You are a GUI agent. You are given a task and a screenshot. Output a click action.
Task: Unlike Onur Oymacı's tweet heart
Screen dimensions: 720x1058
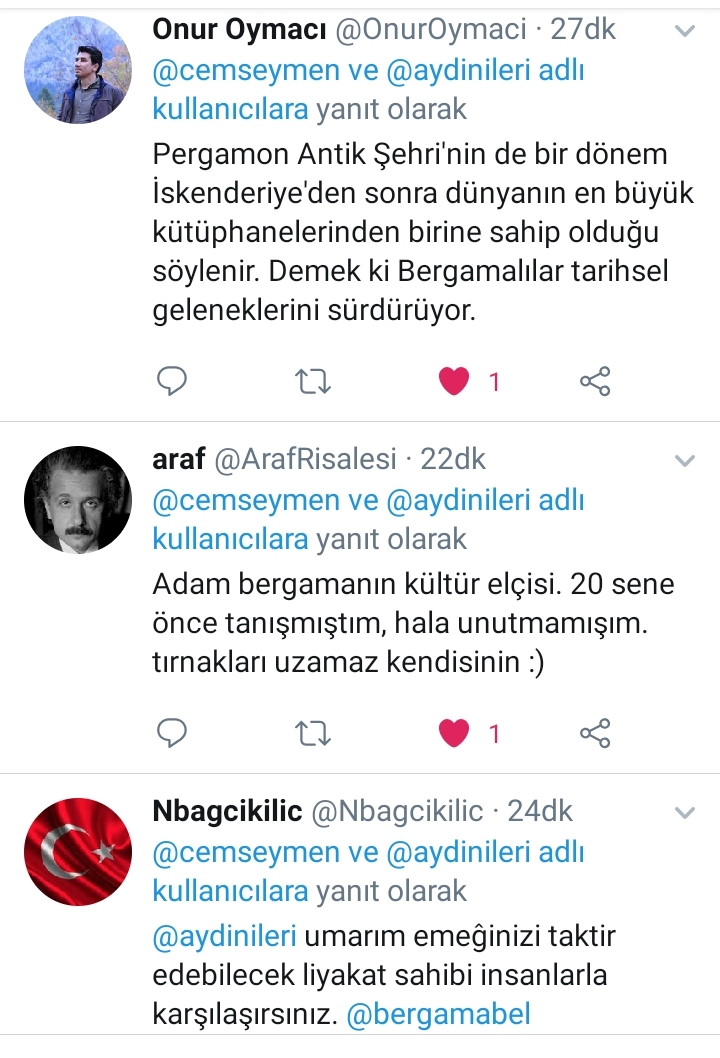[x=453, y=381]
